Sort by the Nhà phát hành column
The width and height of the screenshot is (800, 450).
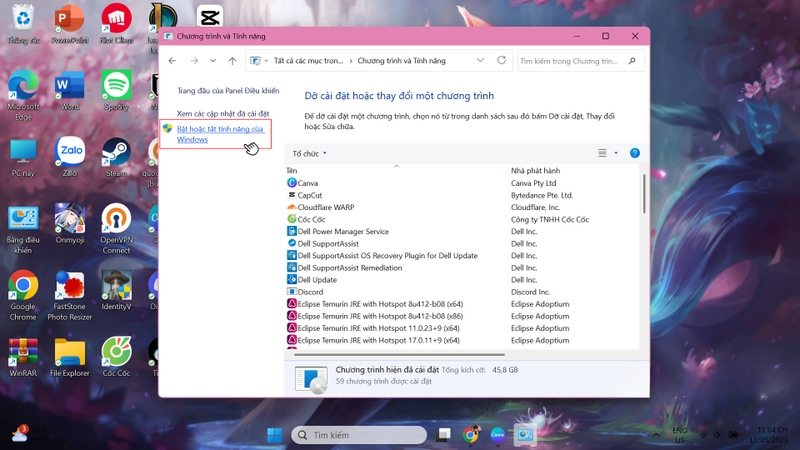click(x=573, y=170)
